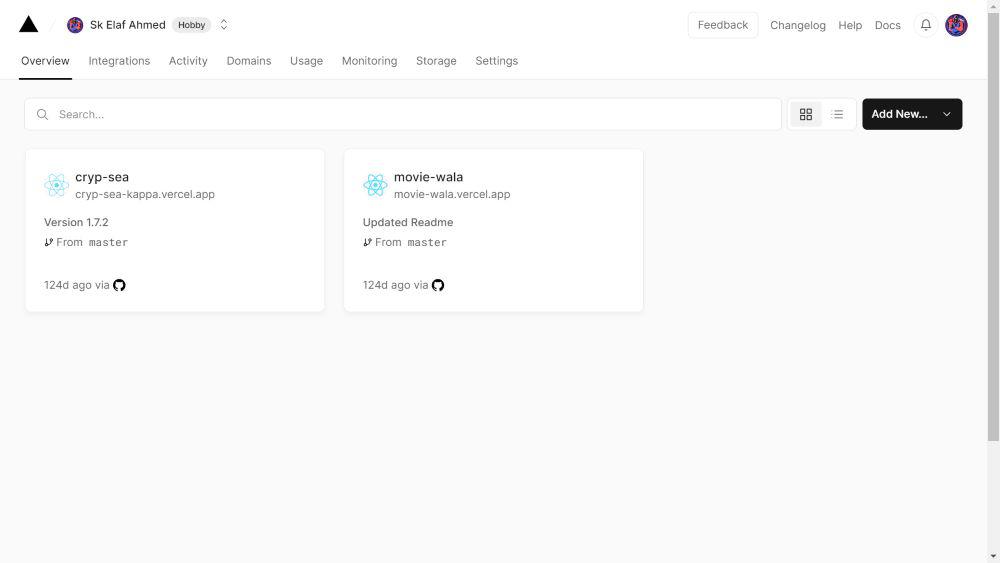
Task: Click From master on the movie-wala card
Action: [x=411, y=242]
